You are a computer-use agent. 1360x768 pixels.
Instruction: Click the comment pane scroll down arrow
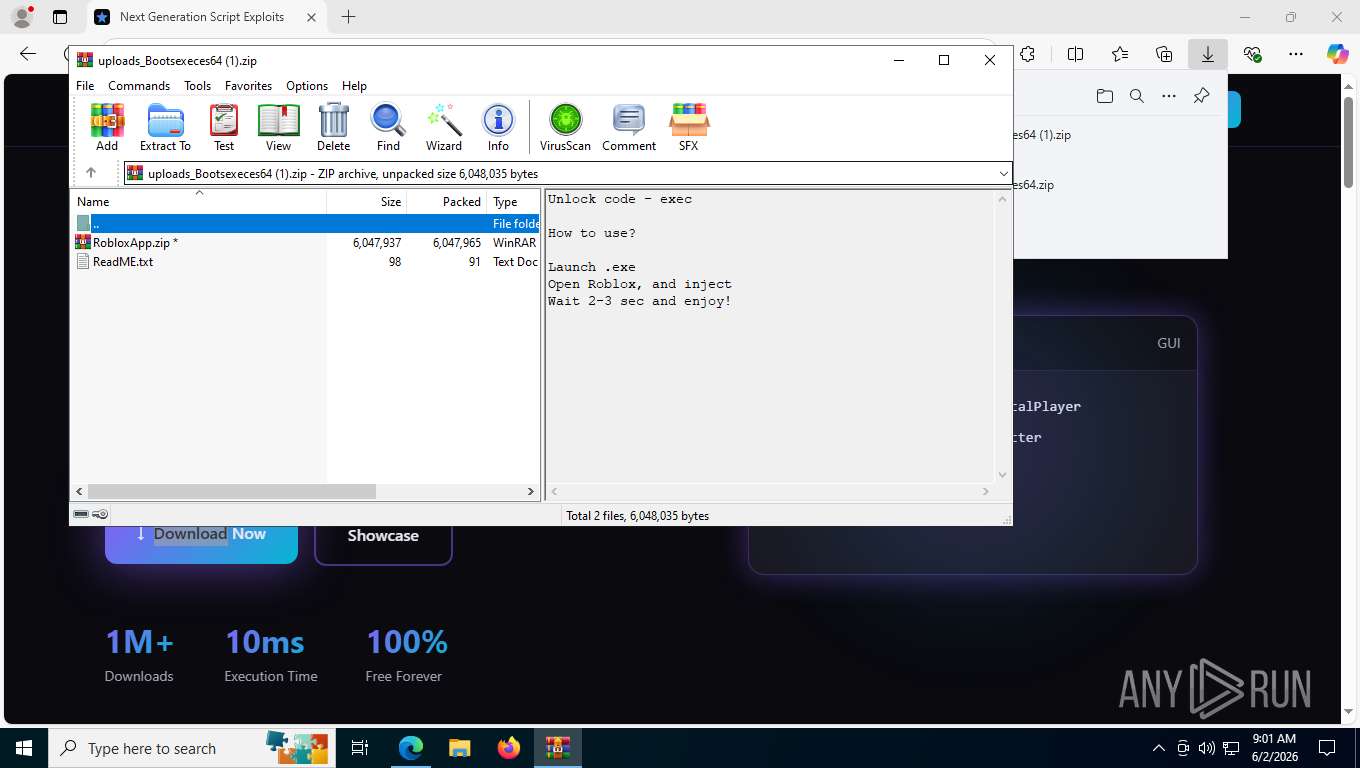coord(1002,476)
